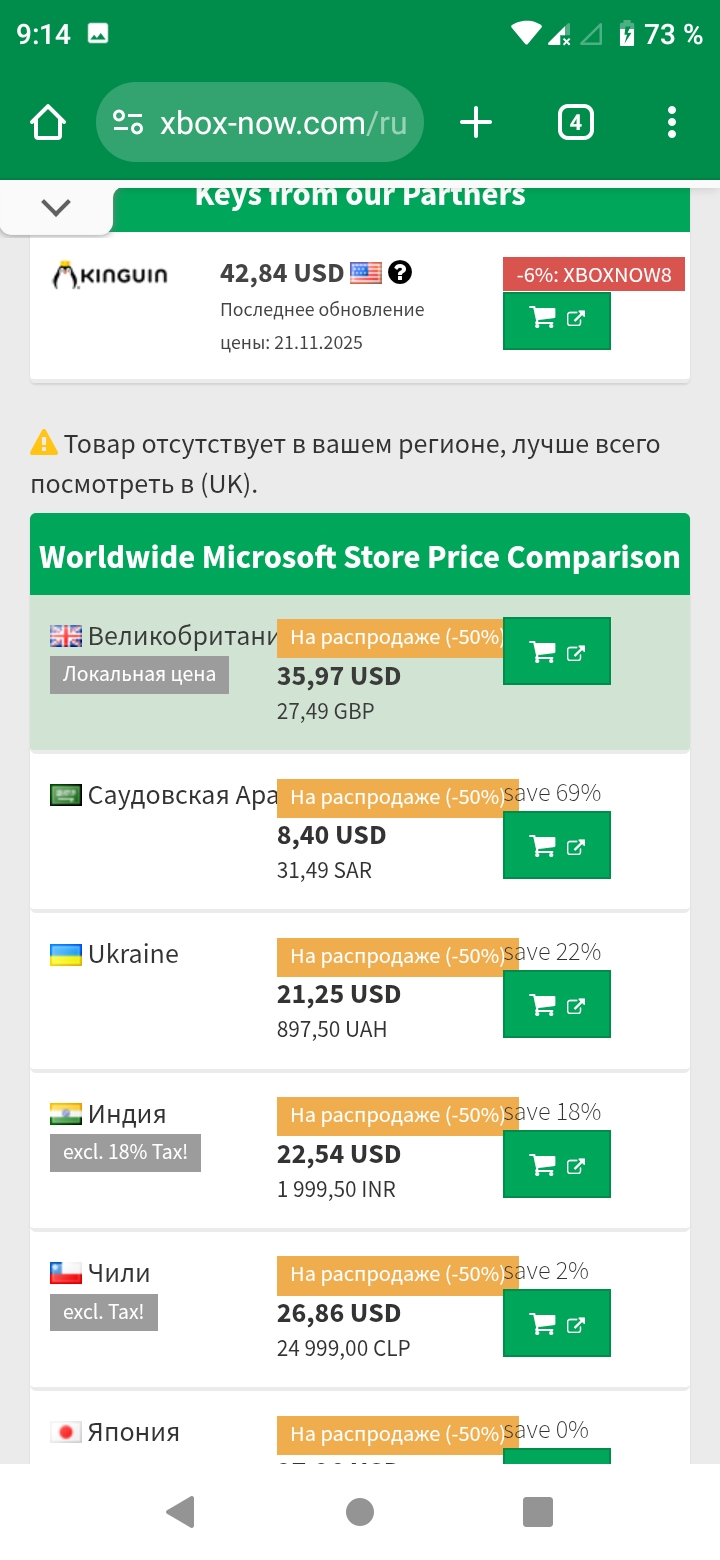Tap the site info icon in address bar

tap(128, 124)
